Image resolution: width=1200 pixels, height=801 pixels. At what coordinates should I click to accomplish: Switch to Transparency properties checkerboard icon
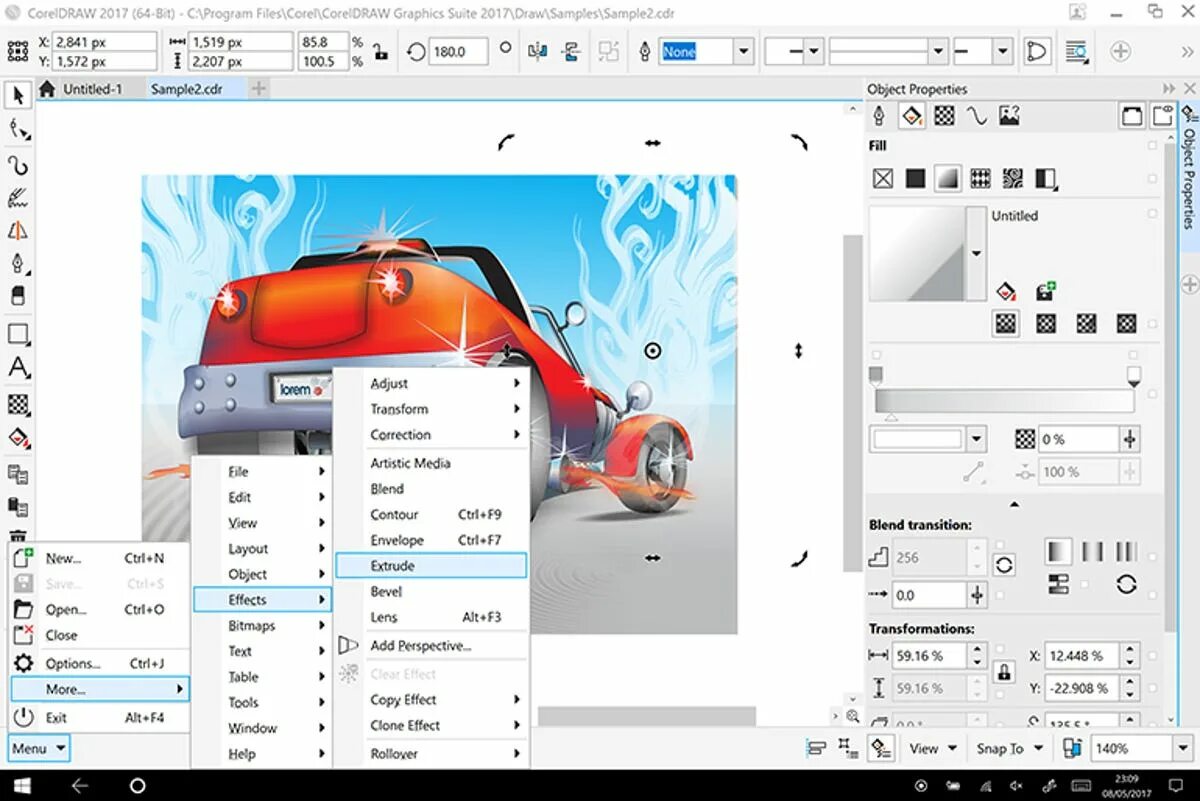point(944,117)
